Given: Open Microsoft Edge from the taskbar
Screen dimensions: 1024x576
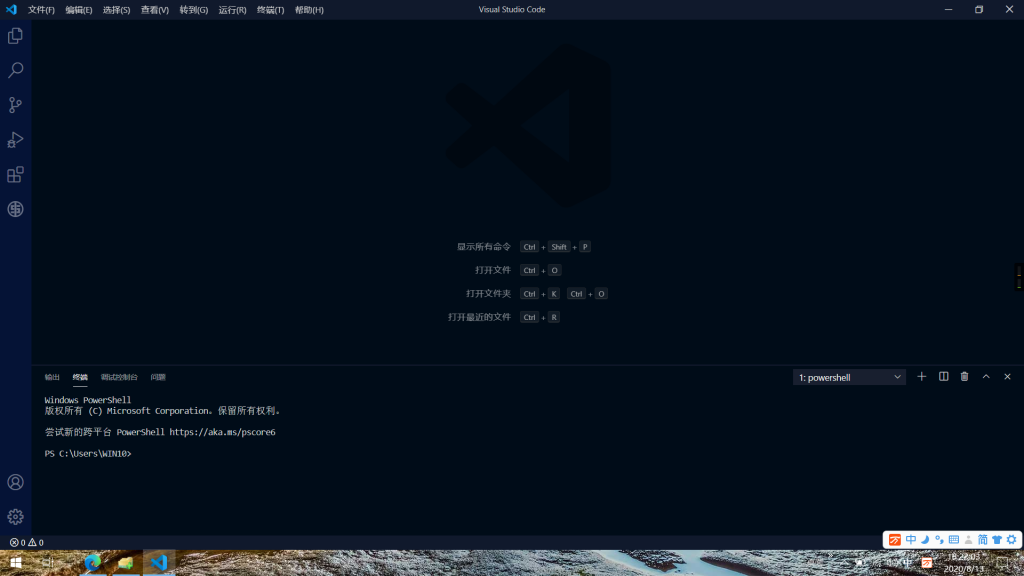Looking at the screenshot, I should click(92, 562).
